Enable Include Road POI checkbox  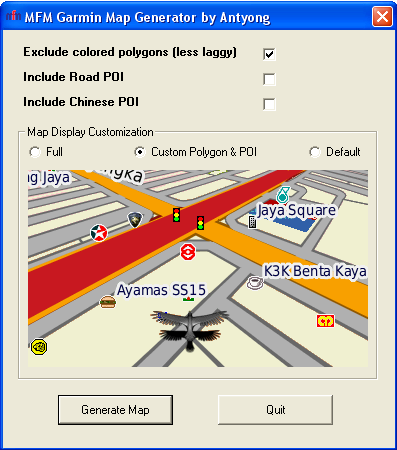point(269,79)
